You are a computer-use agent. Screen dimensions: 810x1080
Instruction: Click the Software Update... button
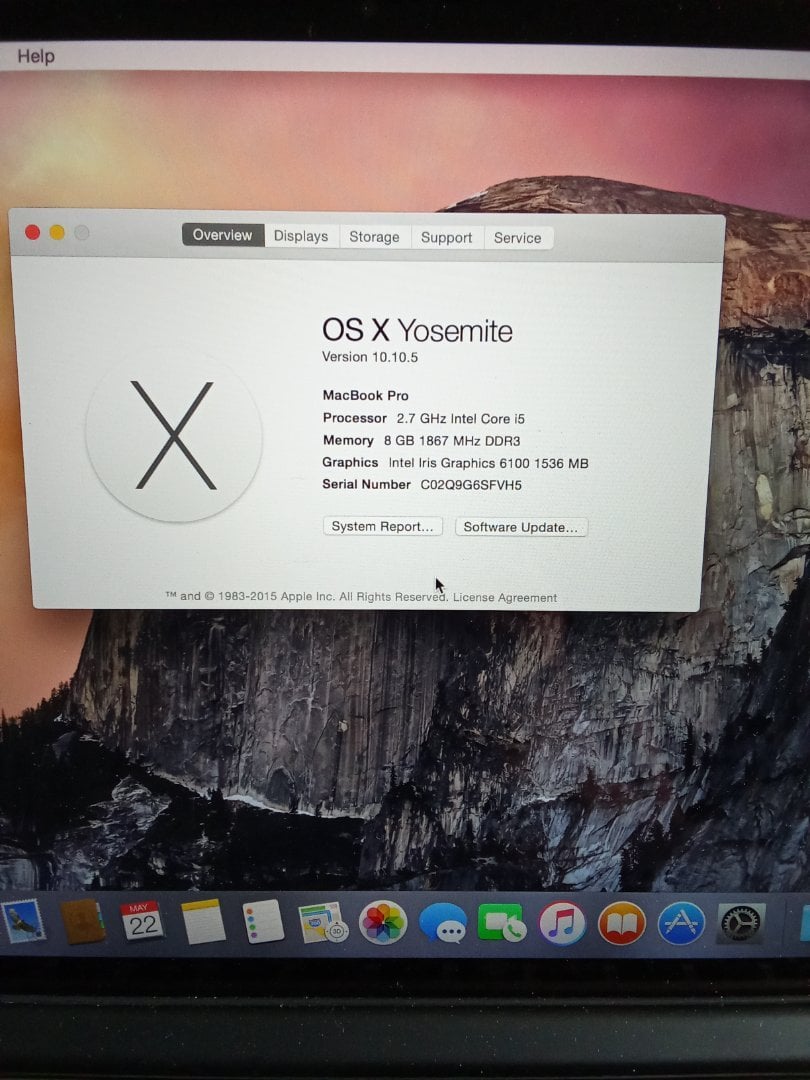pos(521,527)
